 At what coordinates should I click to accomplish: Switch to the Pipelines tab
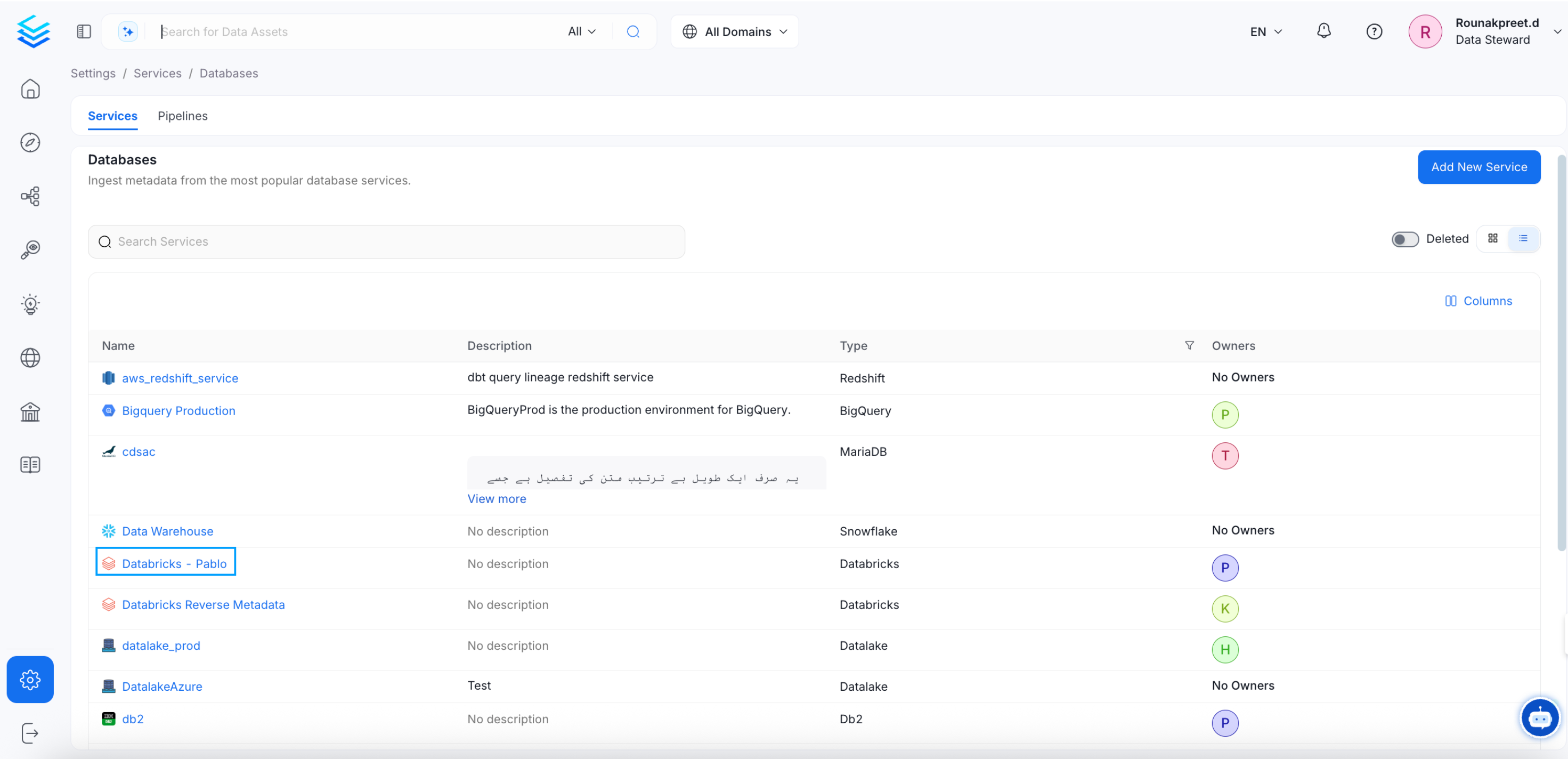[183, 116]
